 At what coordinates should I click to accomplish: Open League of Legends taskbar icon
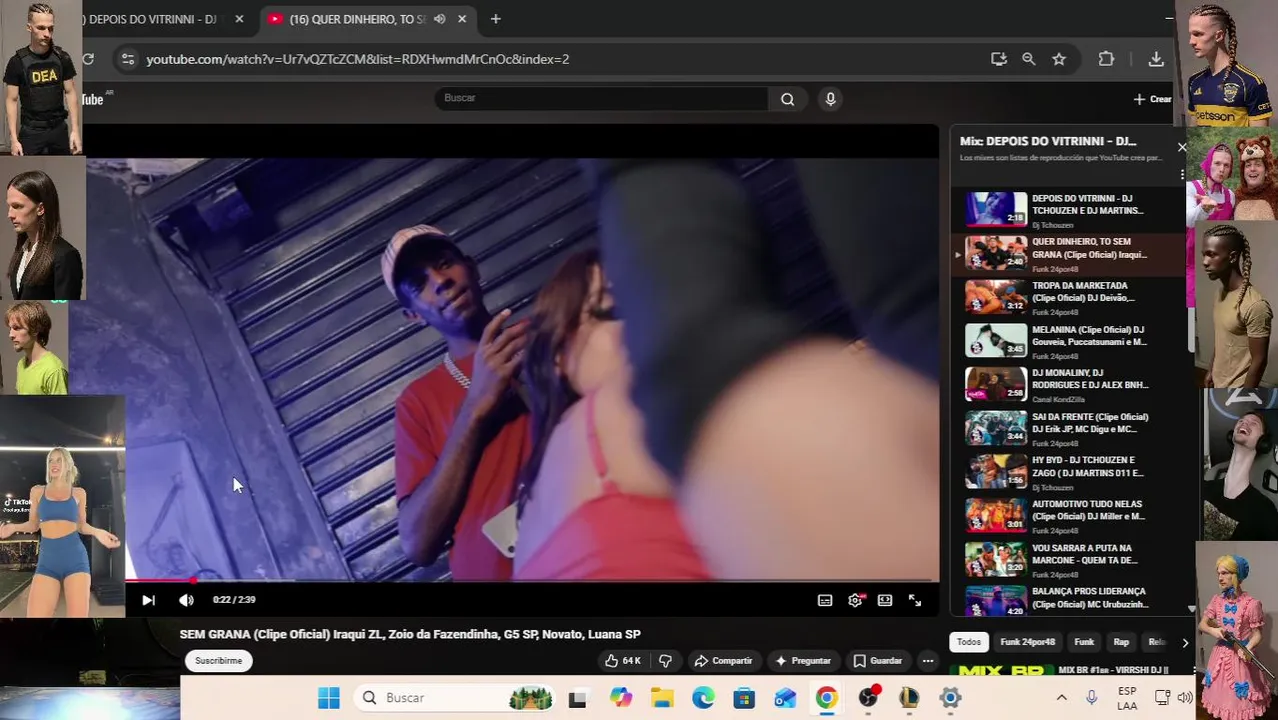coord(909,698)
